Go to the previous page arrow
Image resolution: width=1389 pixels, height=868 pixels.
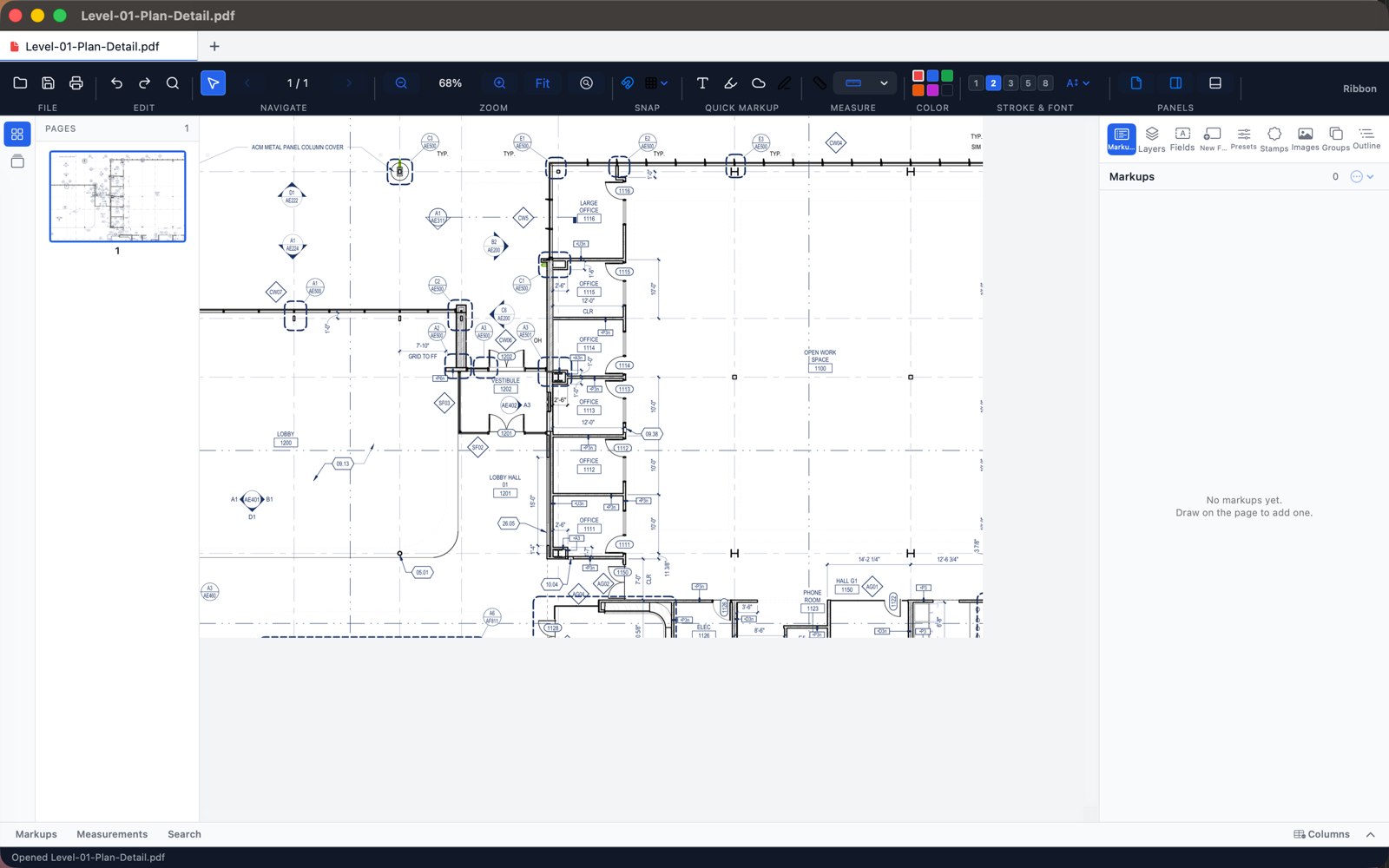(247, 83)
